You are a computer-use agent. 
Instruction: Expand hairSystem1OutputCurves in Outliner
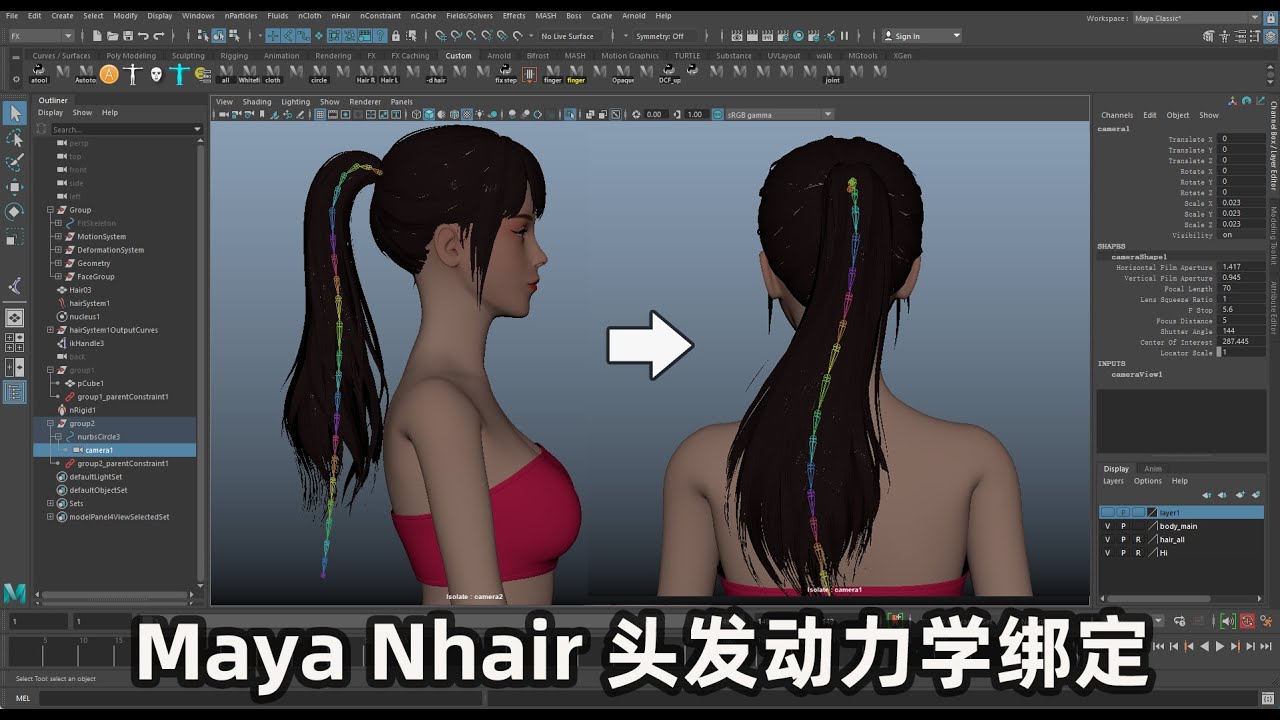tap(50, 330)
